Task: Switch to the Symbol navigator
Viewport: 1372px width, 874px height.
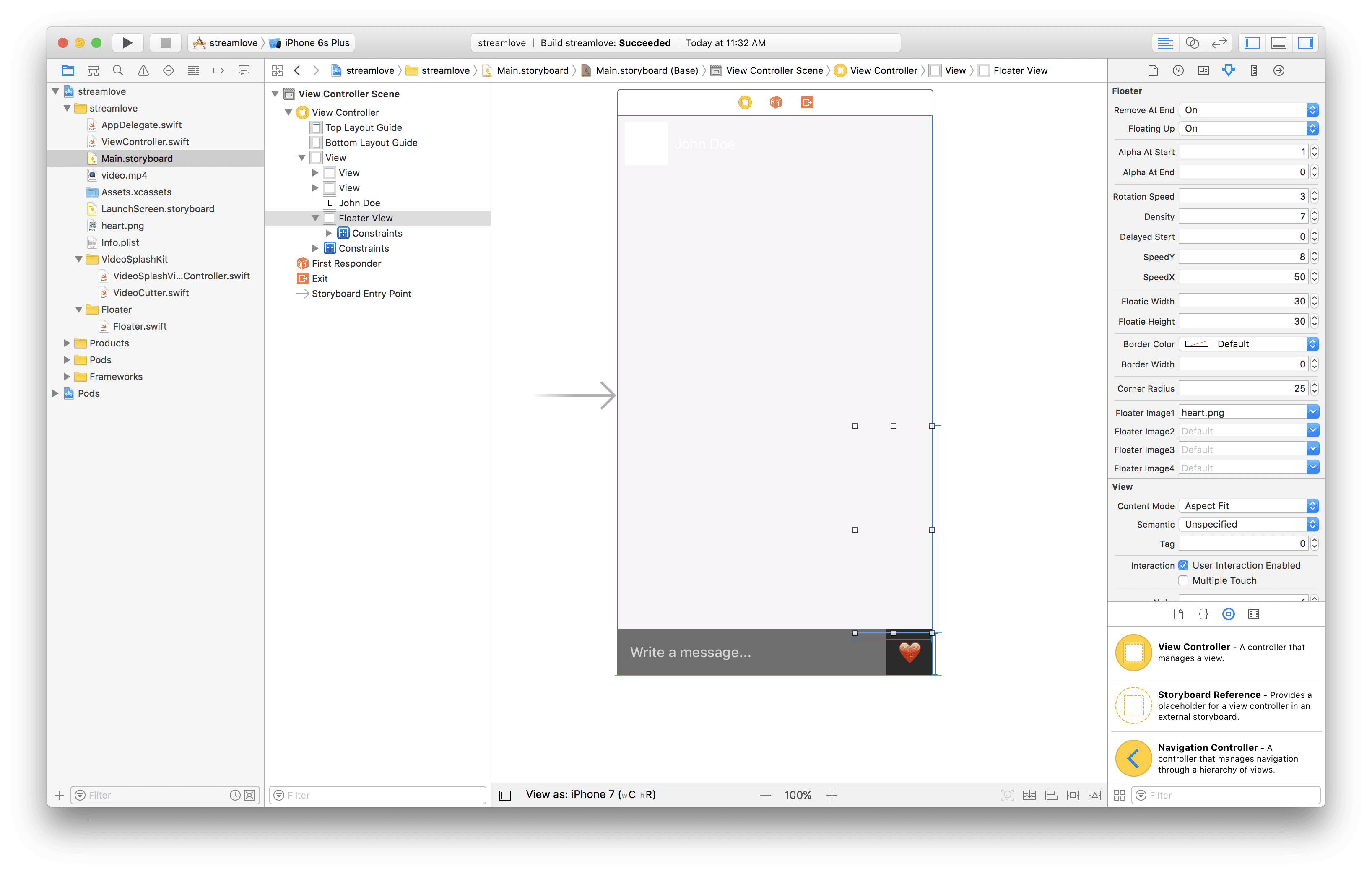Action: [x=93, y=70]
